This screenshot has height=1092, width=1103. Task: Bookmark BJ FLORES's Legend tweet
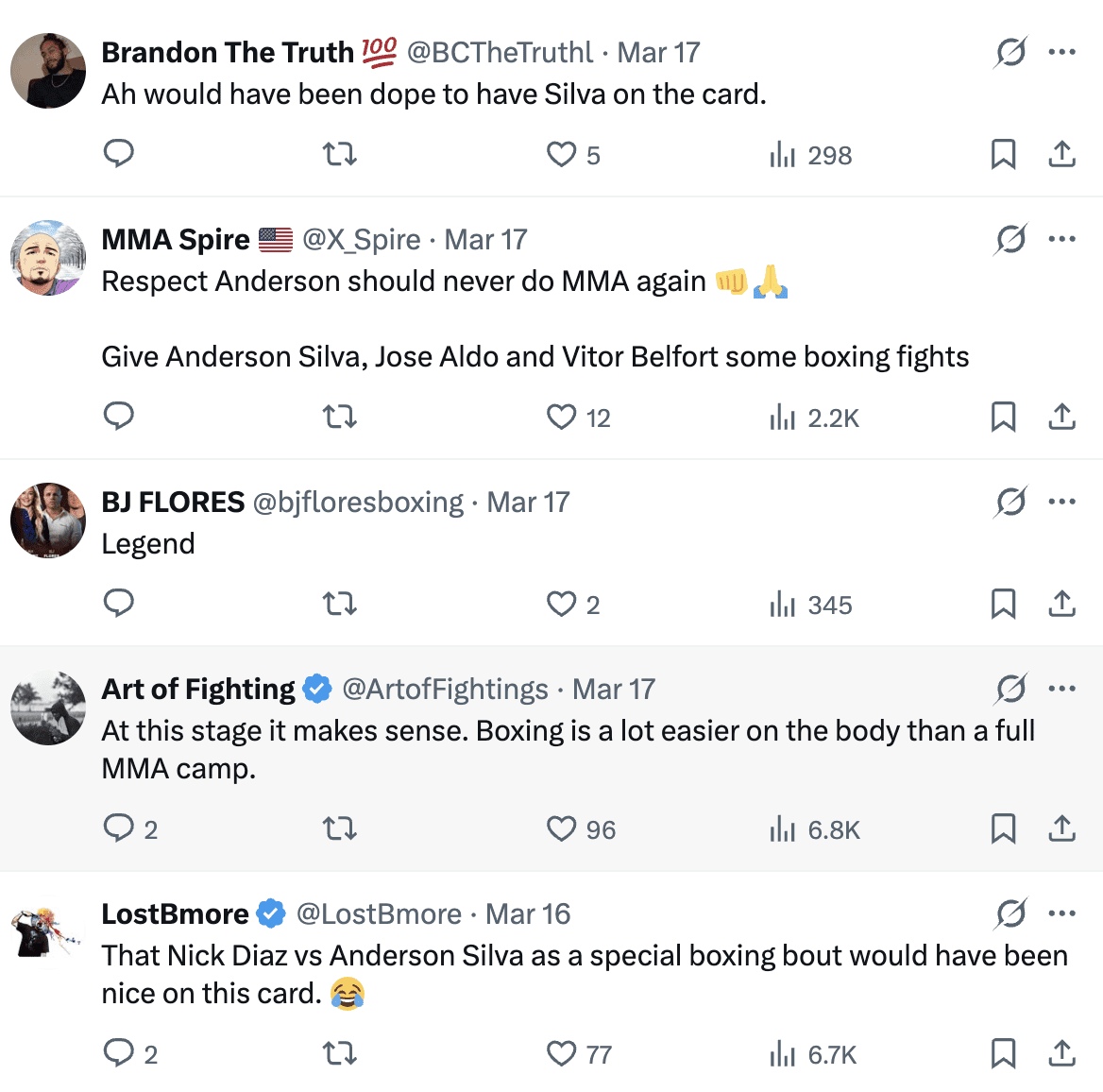[x=1003, y=604]
